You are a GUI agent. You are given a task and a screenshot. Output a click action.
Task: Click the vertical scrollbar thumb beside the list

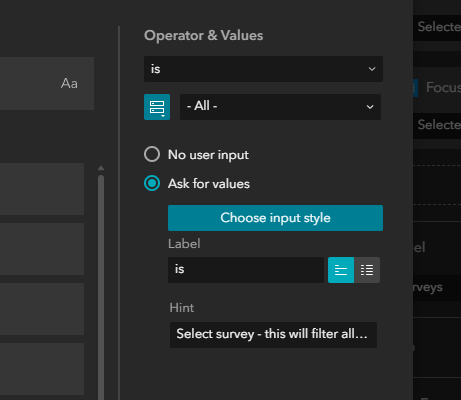coord(101,287)
